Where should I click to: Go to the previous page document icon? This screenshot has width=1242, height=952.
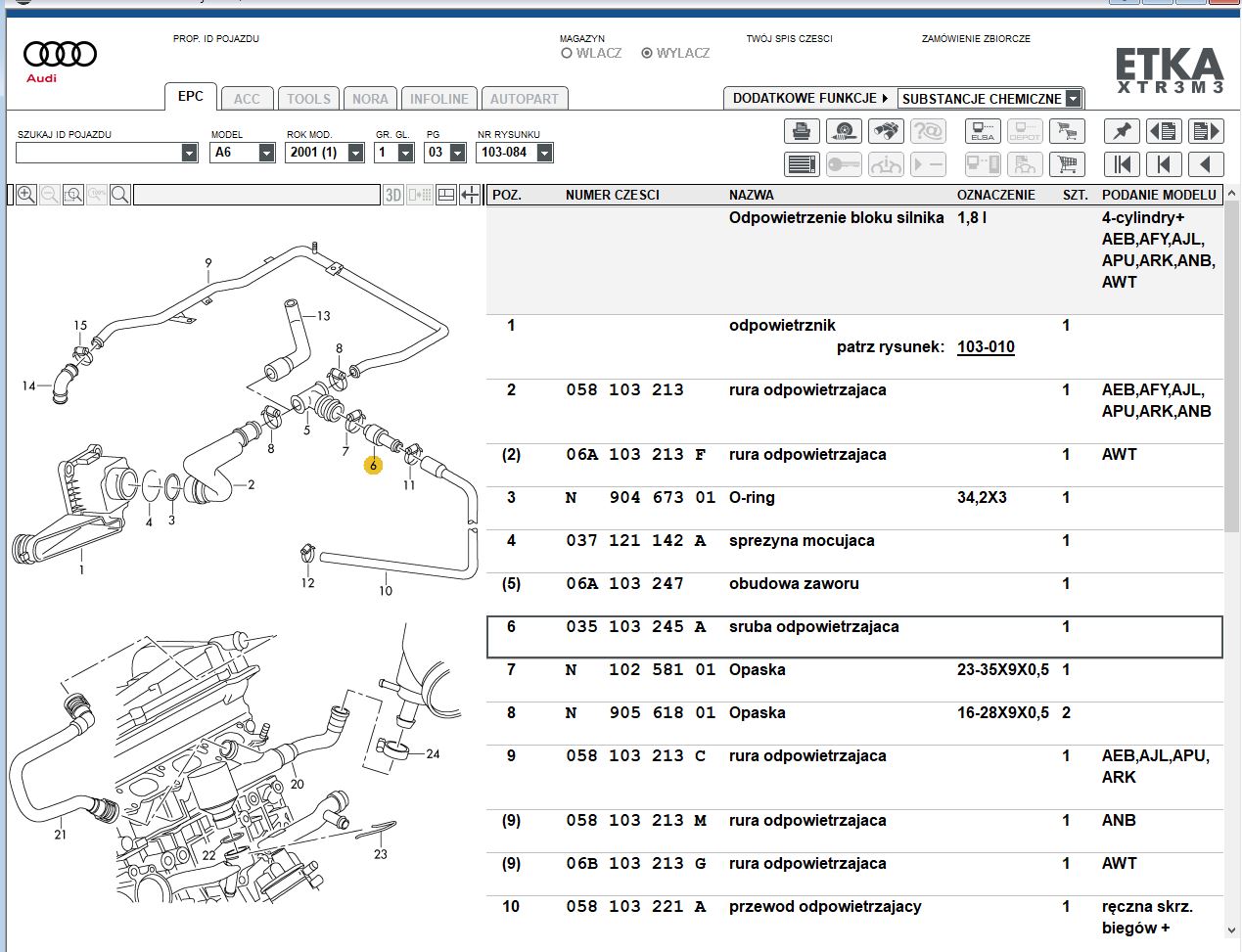point(1164,131)
